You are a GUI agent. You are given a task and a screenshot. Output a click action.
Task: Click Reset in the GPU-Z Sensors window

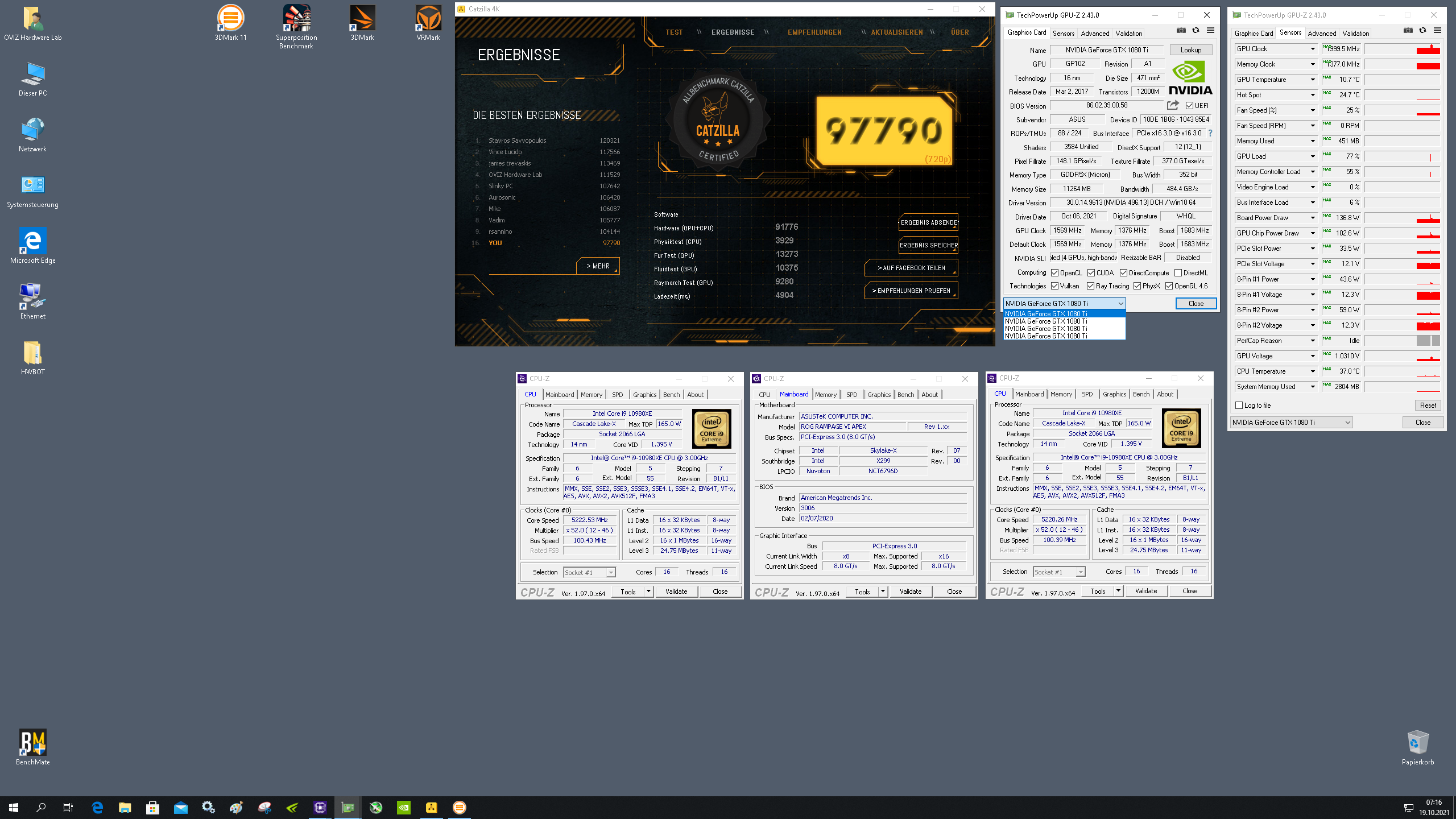click(x=1428, y=406)
